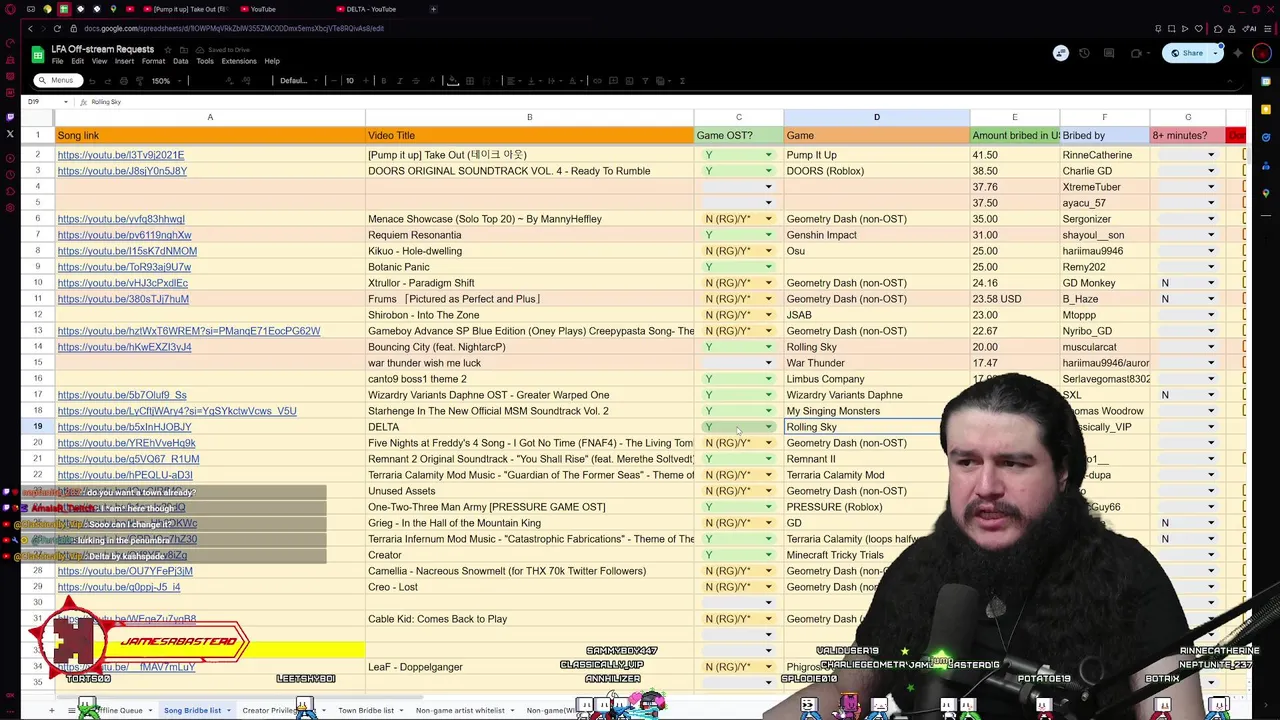Select column D header
This screenshot has height=720, width=1280.
pyautogui.click(x=877, y=117)
